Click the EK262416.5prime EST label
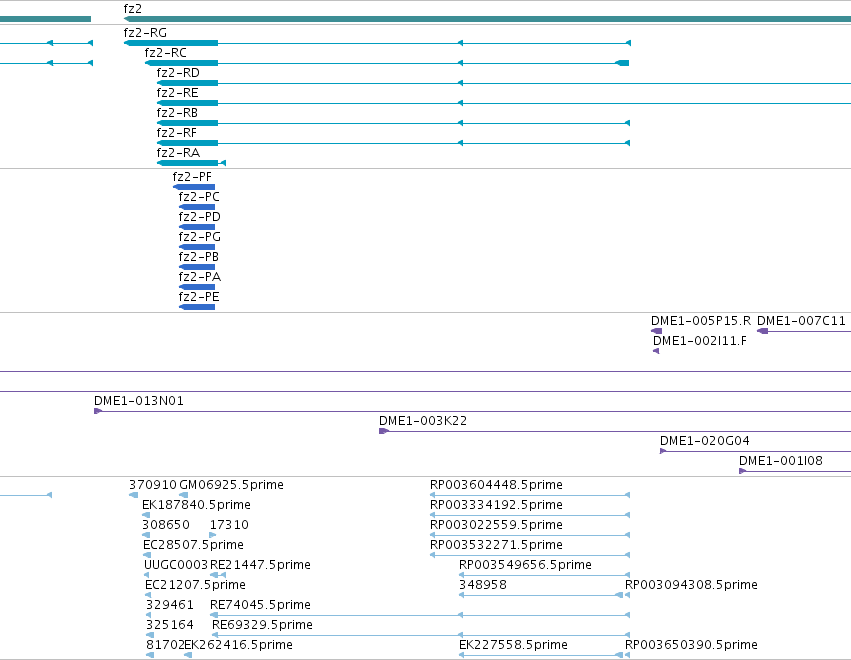851x660 pixels. (x=239, y=645)
